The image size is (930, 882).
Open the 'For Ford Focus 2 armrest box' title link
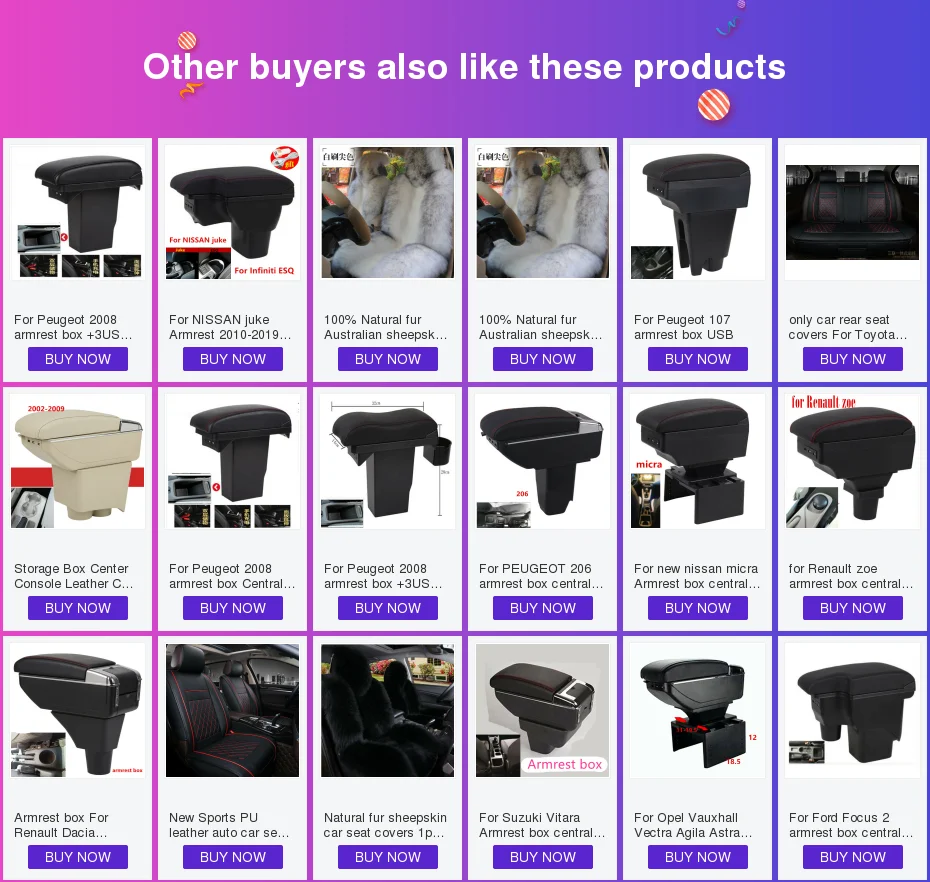[x=851, y=825]
